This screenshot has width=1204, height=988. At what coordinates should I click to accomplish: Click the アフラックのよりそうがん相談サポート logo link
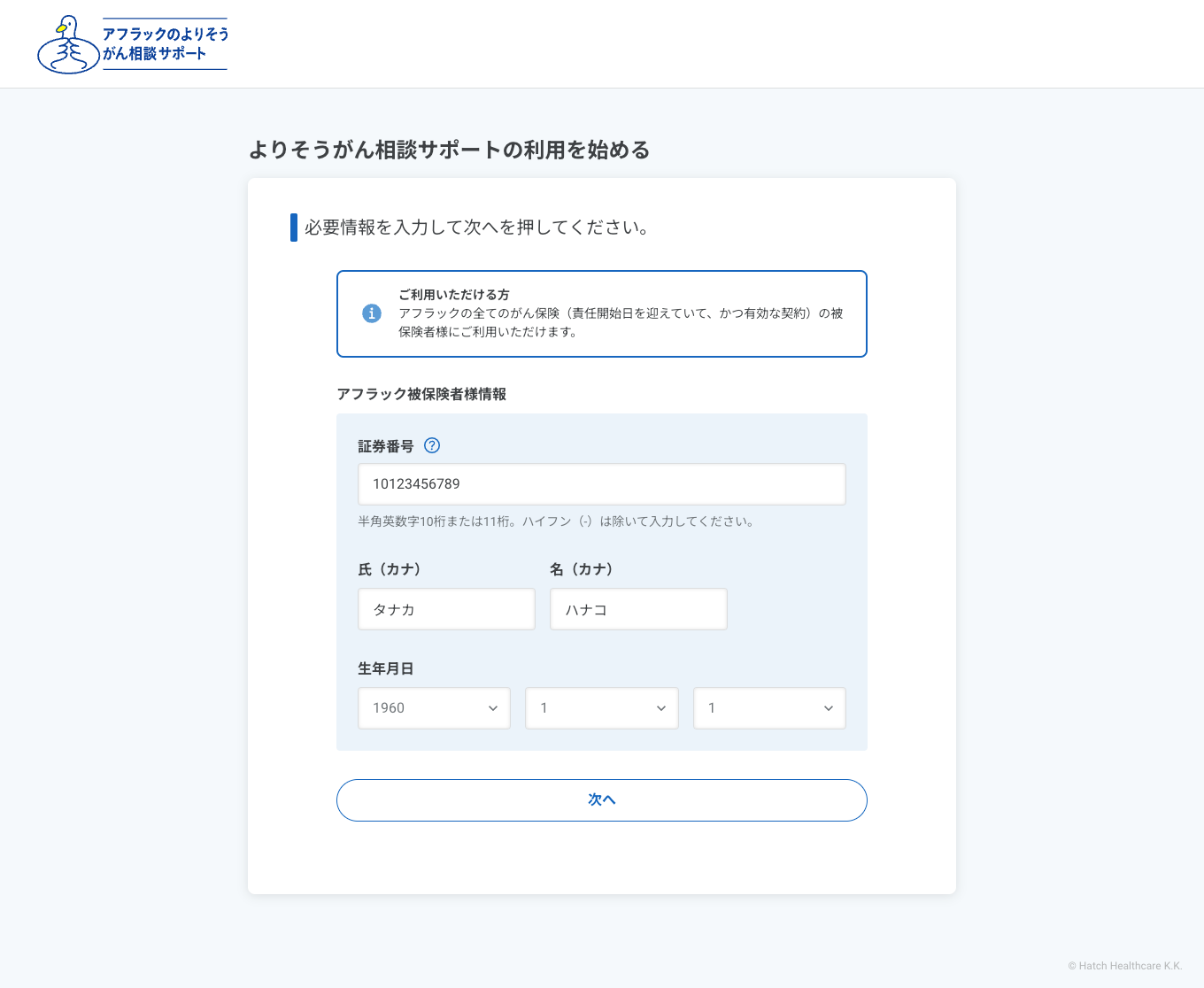[x=131, y=42]
